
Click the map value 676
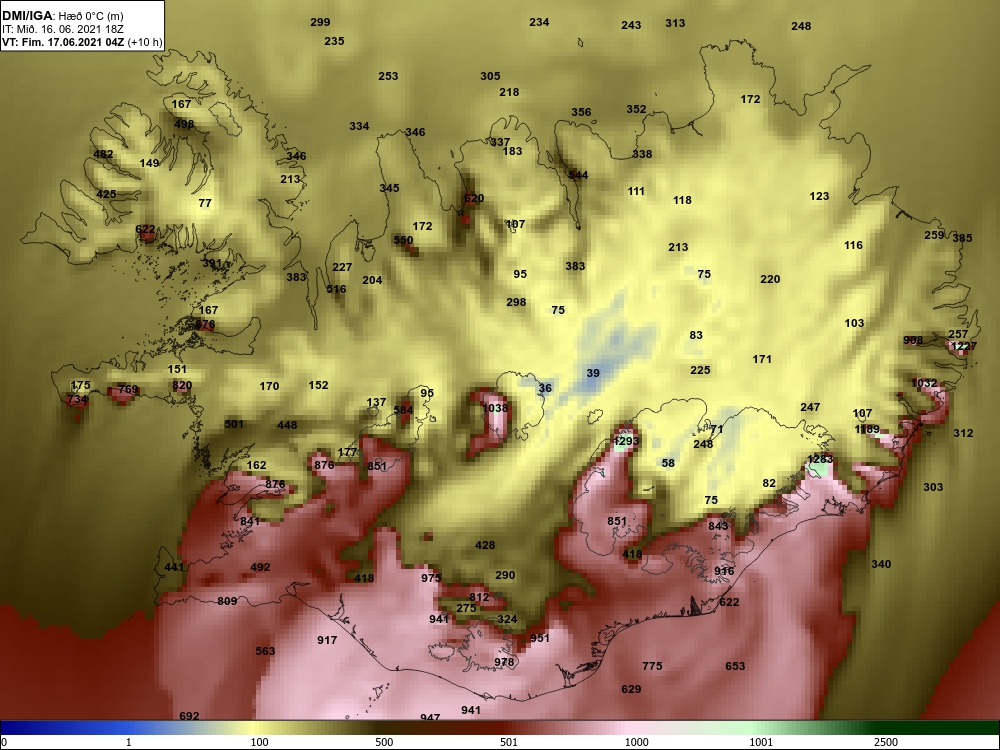point(205,325)
